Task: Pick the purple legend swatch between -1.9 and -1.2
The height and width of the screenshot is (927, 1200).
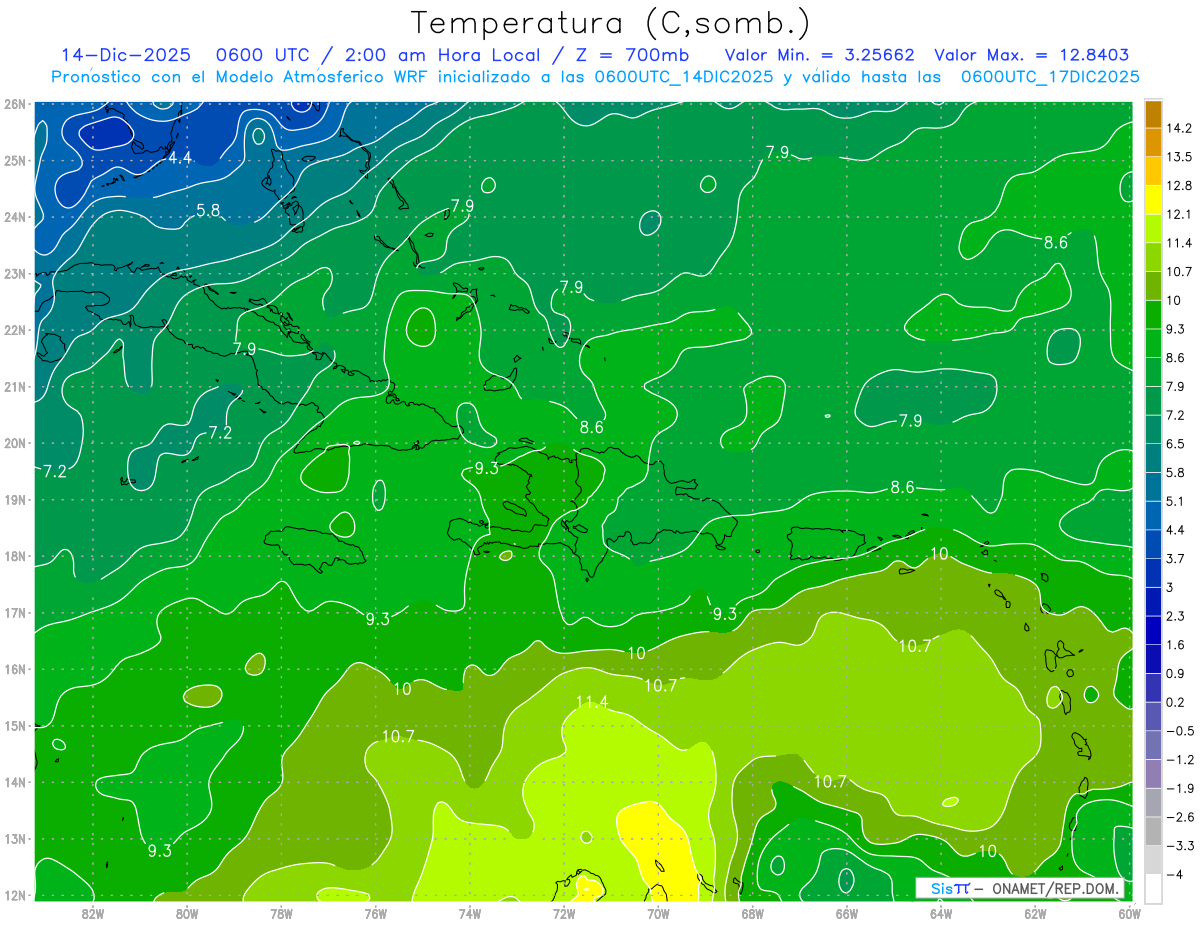Action: pyautogui.click(x=1153, y=774)
